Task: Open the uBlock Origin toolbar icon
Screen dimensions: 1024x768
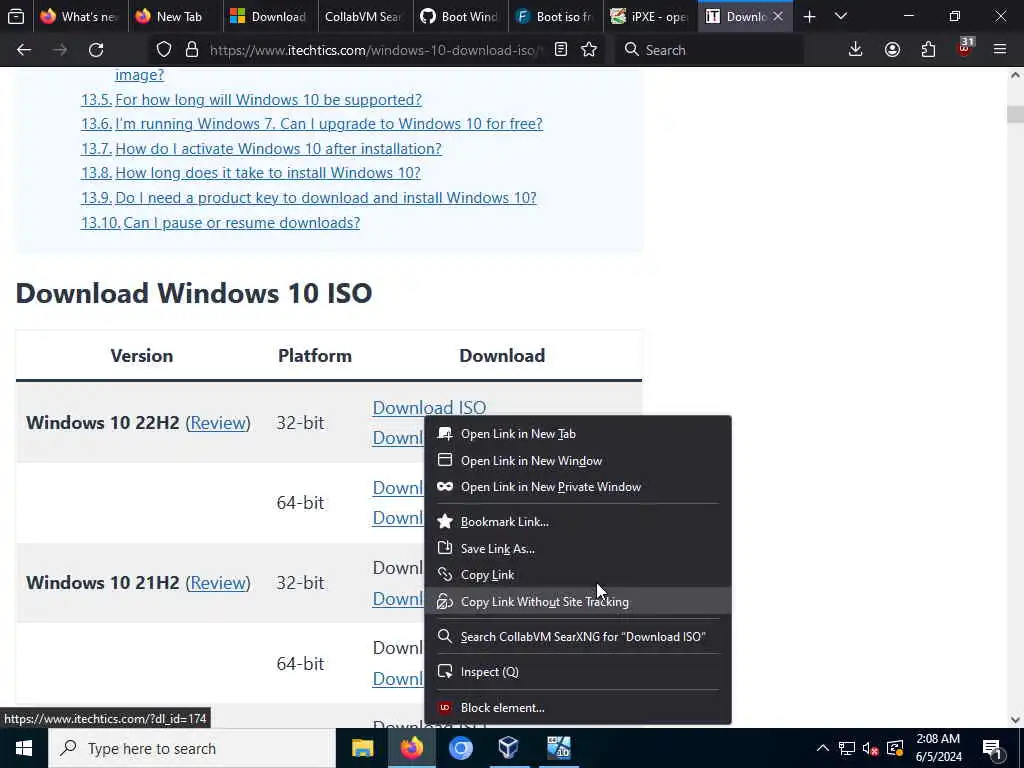Action: pos(965,48)
